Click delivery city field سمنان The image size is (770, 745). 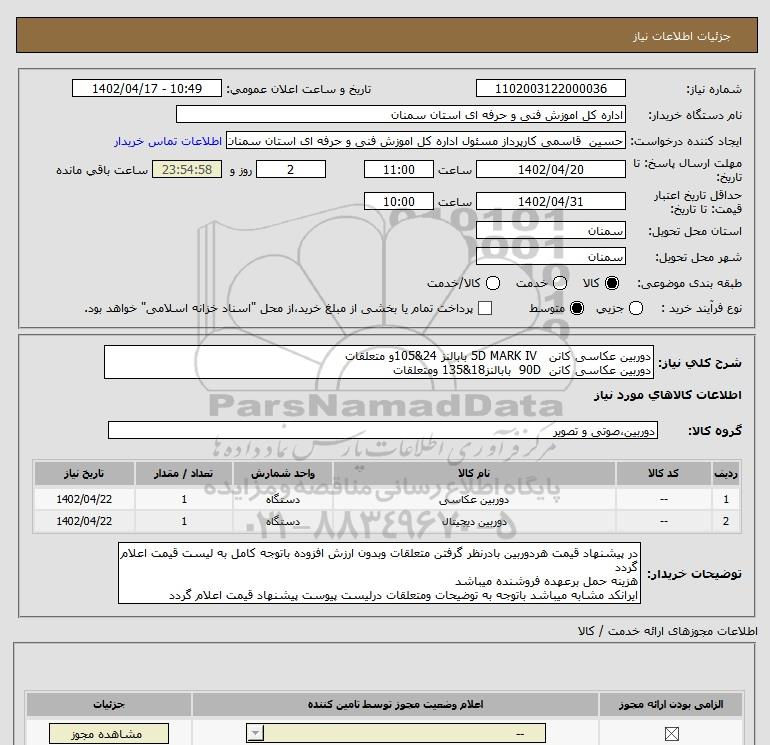point(550,257)
